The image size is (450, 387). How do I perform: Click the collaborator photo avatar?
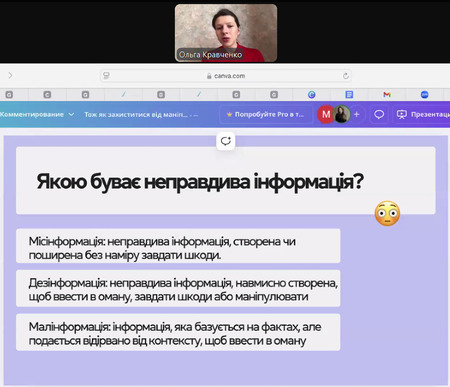(341, 114)
